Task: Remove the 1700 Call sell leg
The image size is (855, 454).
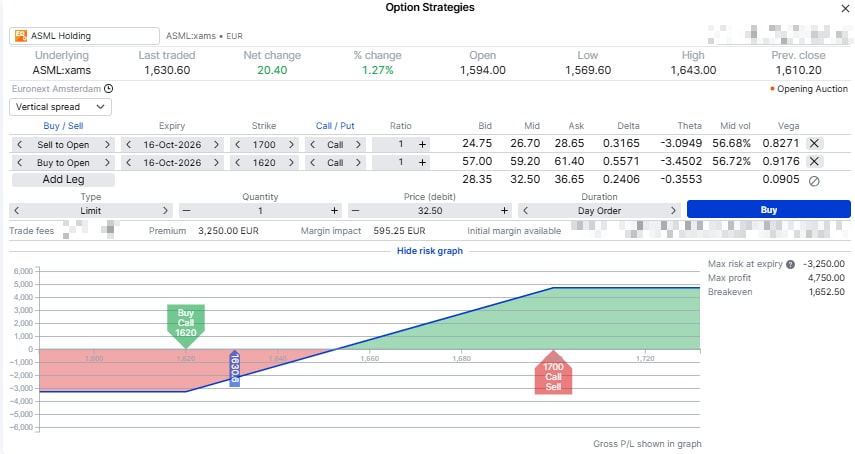Action: point(814,143)
